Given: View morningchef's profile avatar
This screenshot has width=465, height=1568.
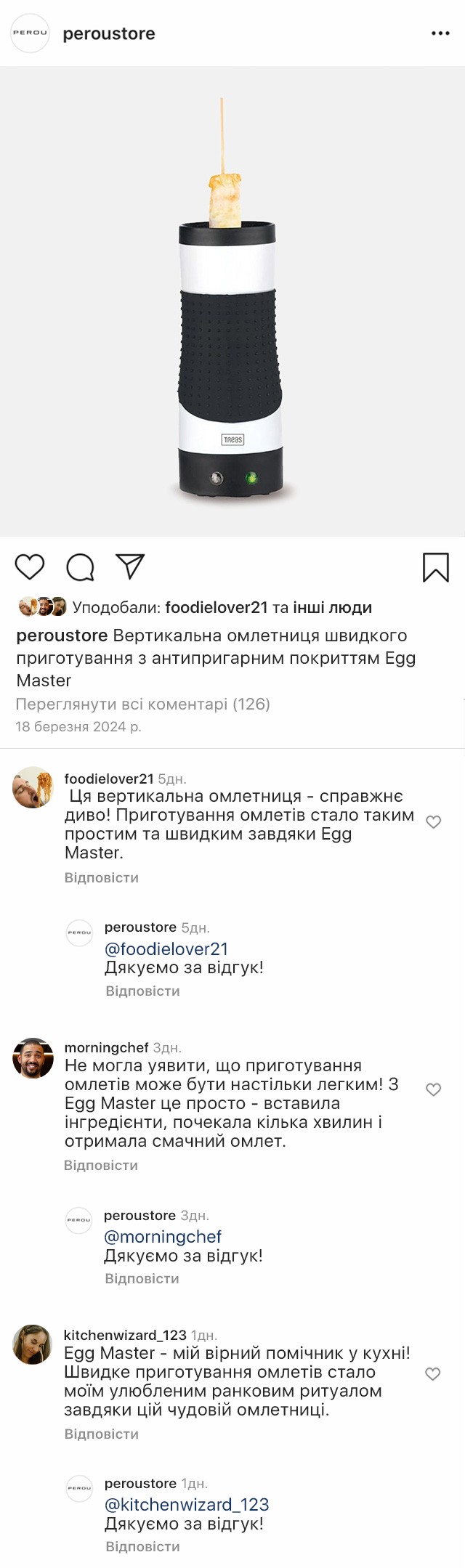Looking at the screenshot, I should (x=33, y=1057).
